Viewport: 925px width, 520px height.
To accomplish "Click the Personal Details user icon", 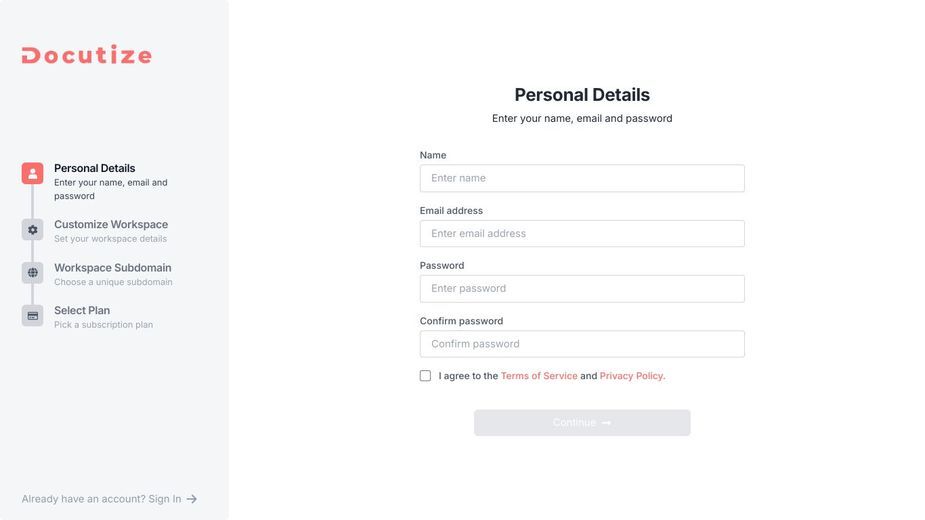I will (32, 174).
